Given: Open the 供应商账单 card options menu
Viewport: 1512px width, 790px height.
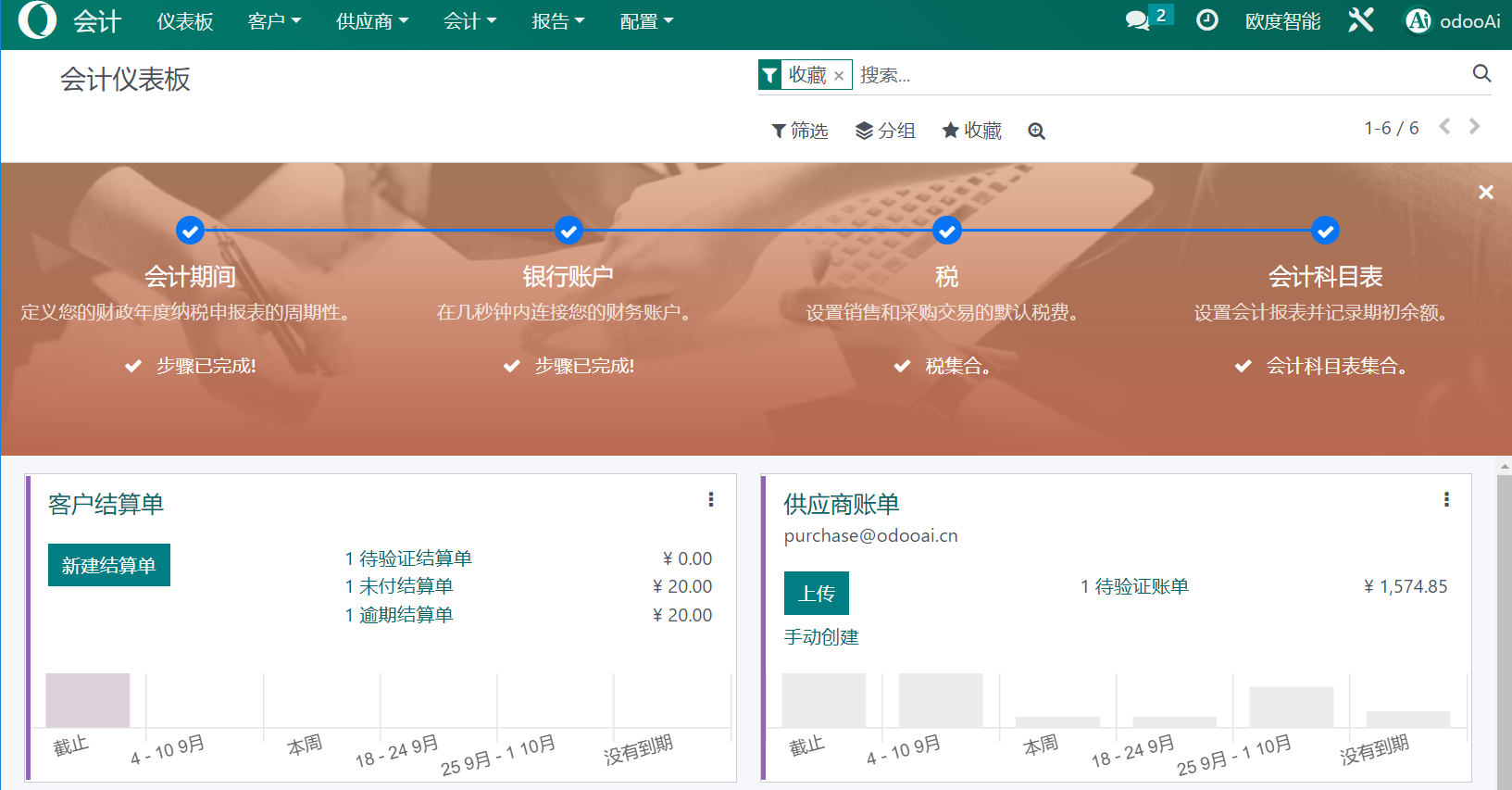Looking at the screenshot, I should [1446, 500].
